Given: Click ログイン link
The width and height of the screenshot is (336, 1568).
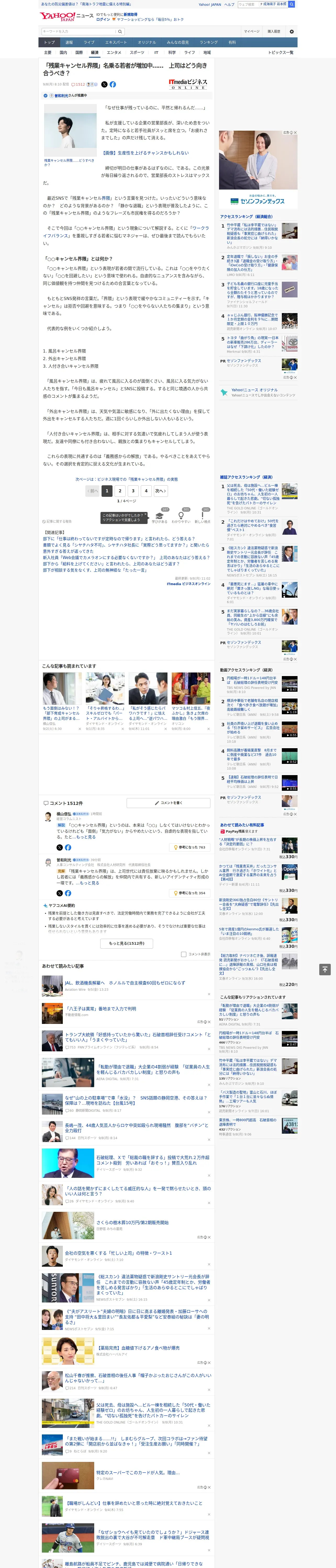Looking at the screenshot, I should click(103, 20).
